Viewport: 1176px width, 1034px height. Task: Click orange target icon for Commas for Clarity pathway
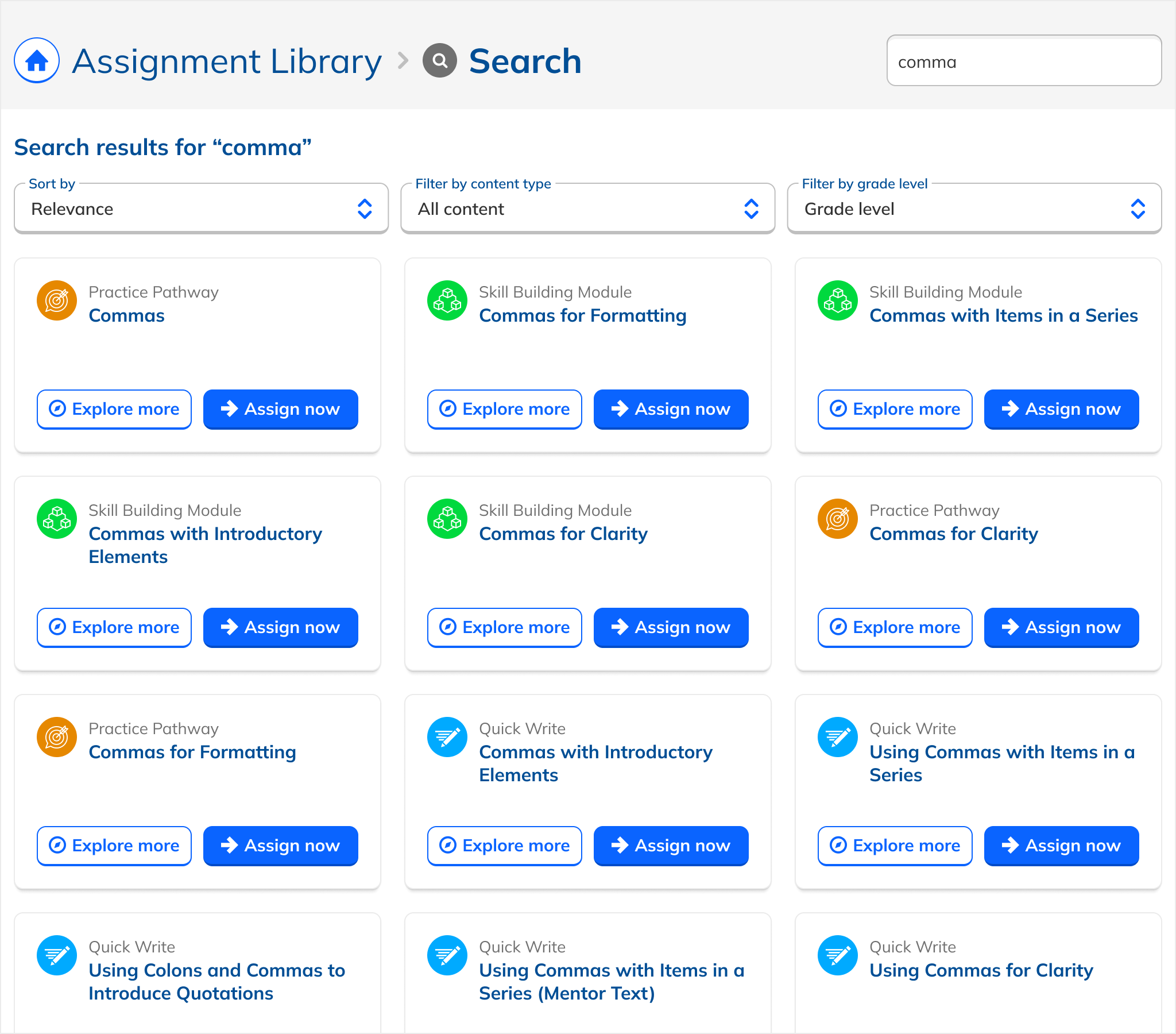(837, 518)
